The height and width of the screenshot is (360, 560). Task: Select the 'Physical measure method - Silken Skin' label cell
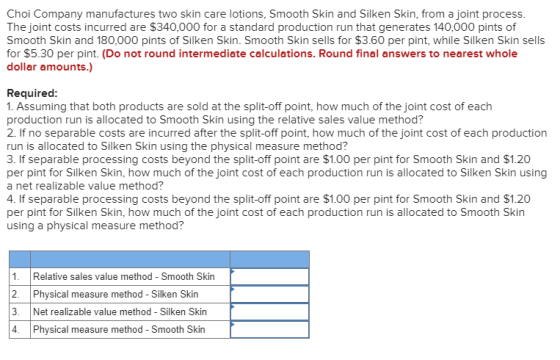130,294
